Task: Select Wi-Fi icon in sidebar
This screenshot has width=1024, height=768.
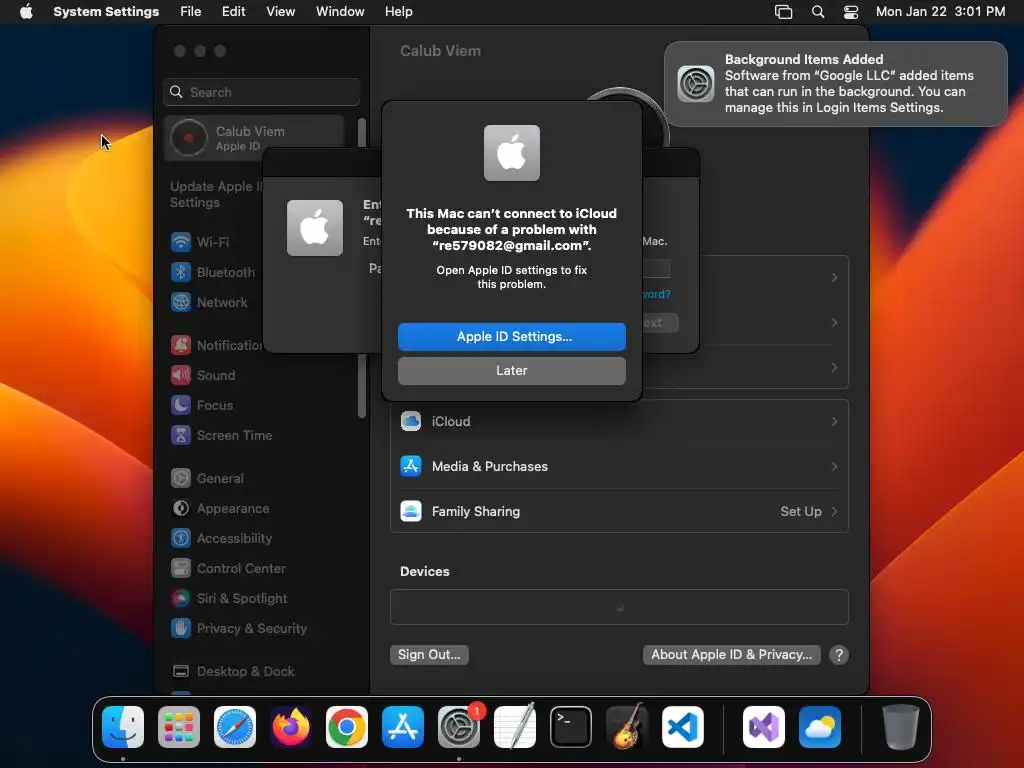Action: pos(181,242)
